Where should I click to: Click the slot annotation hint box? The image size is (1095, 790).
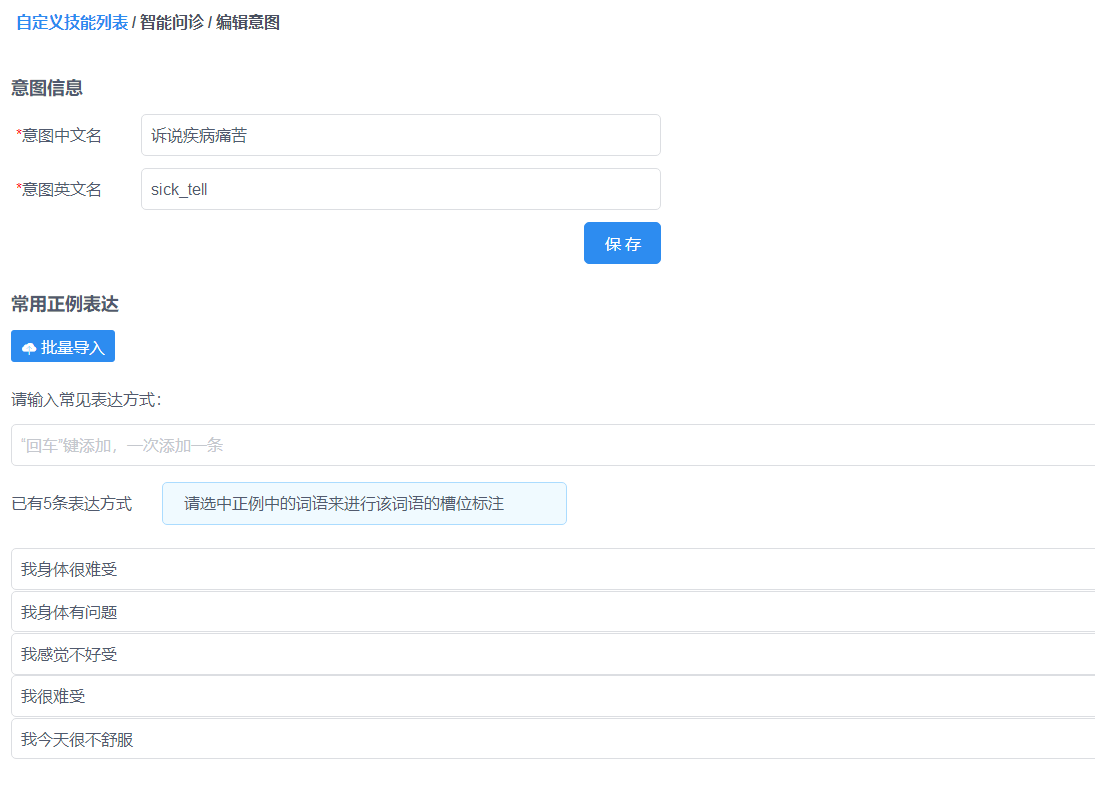point(364,503)
